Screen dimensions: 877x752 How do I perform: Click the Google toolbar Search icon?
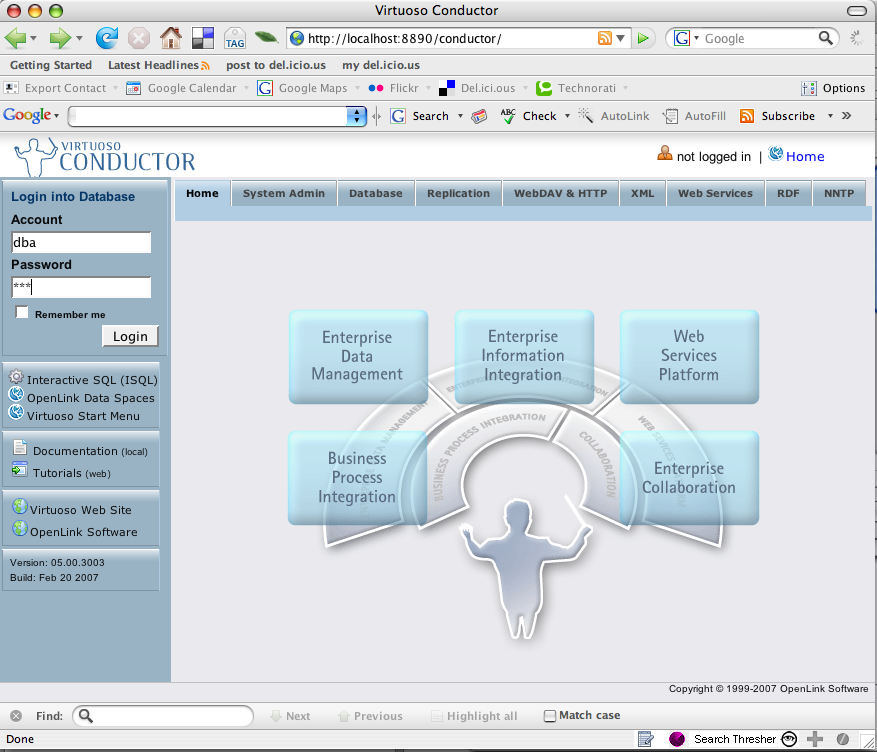(x=398, y=116)
